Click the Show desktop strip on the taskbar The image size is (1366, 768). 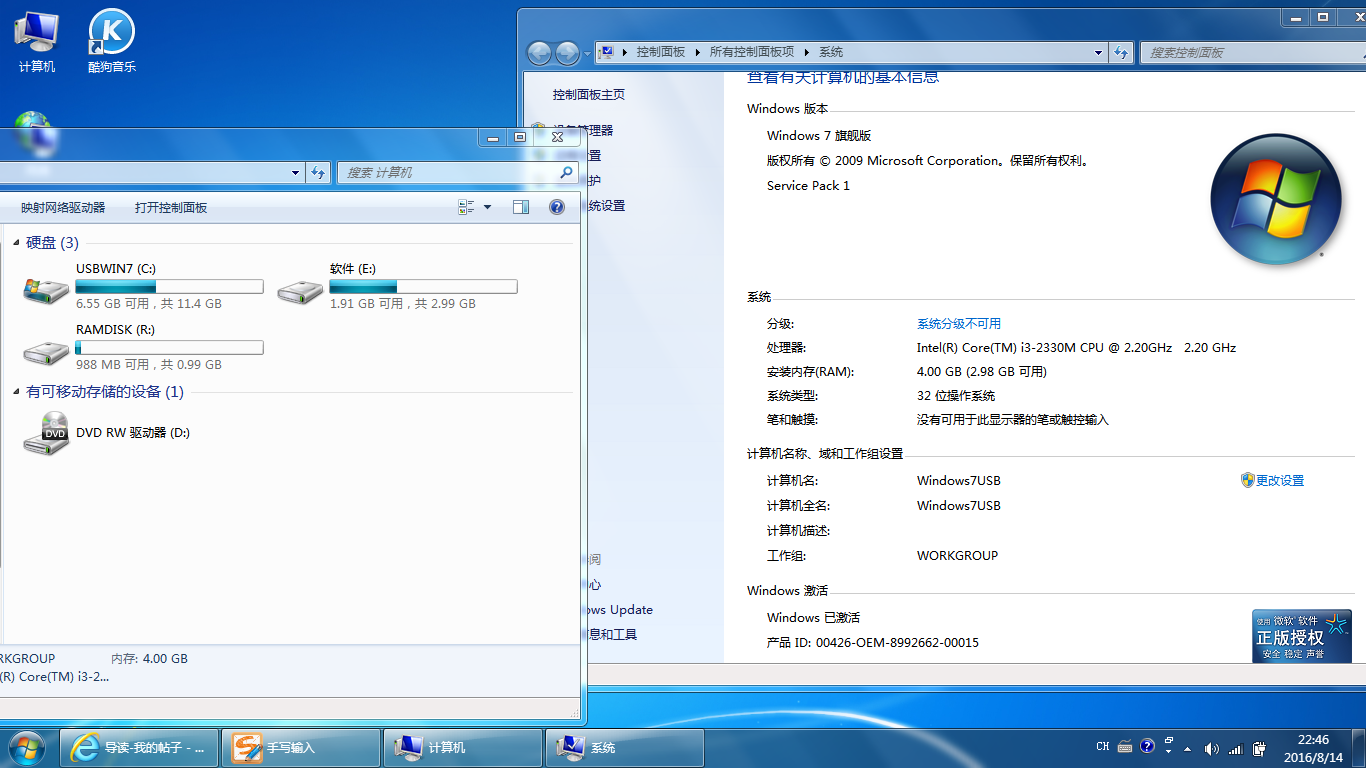[1359, 747]
